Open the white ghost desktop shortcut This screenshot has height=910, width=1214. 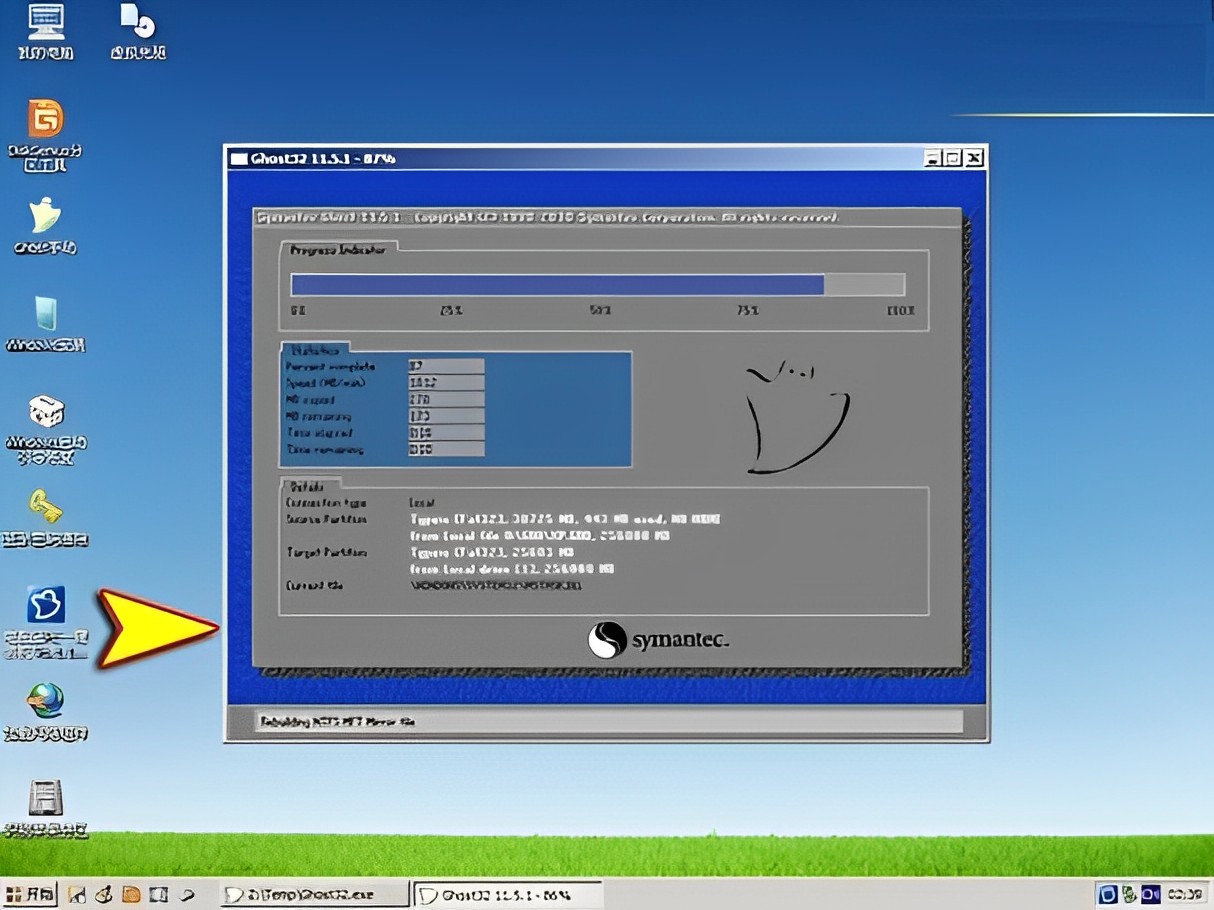45,216
